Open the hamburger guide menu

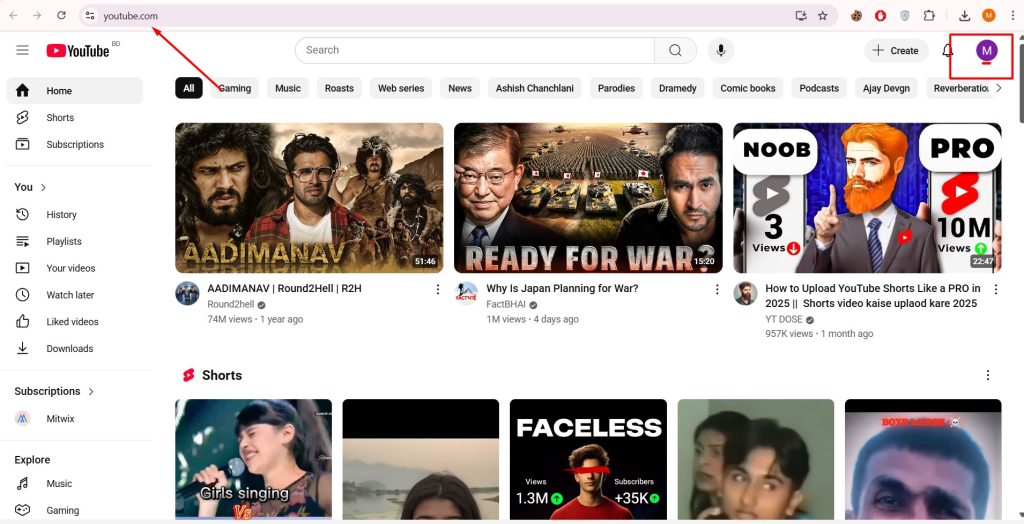coord(22,50)
